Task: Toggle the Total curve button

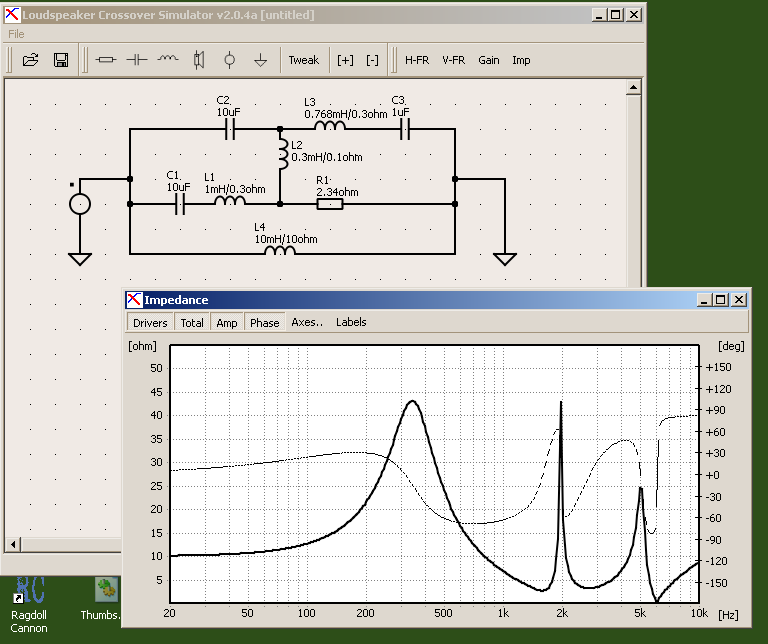Action: pos(192,323)
